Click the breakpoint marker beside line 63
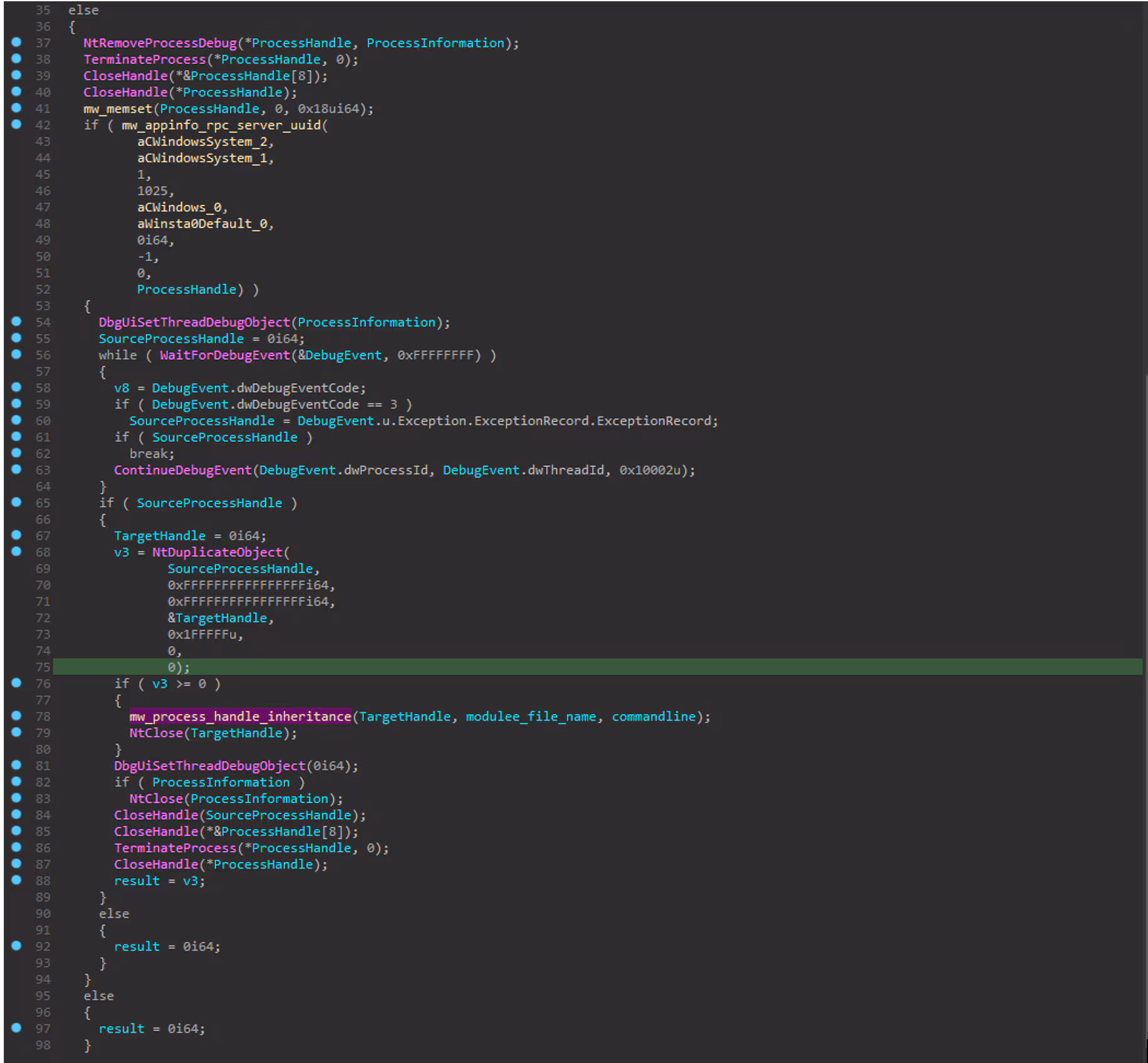 point(16,469)
